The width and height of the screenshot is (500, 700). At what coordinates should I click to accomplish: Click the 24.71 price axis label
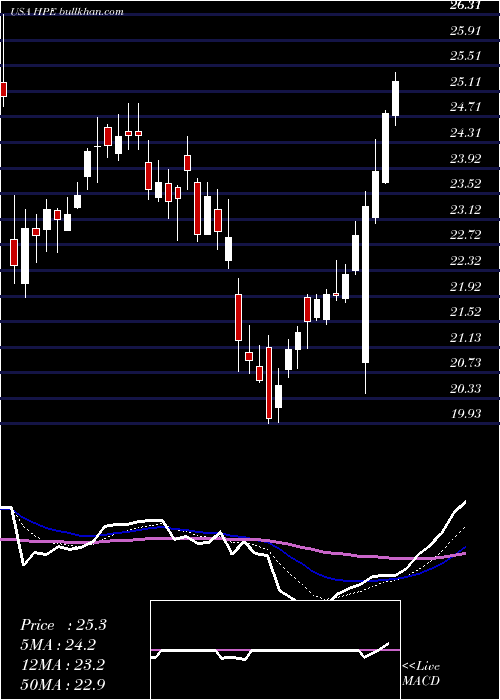[x=467, y=107]
